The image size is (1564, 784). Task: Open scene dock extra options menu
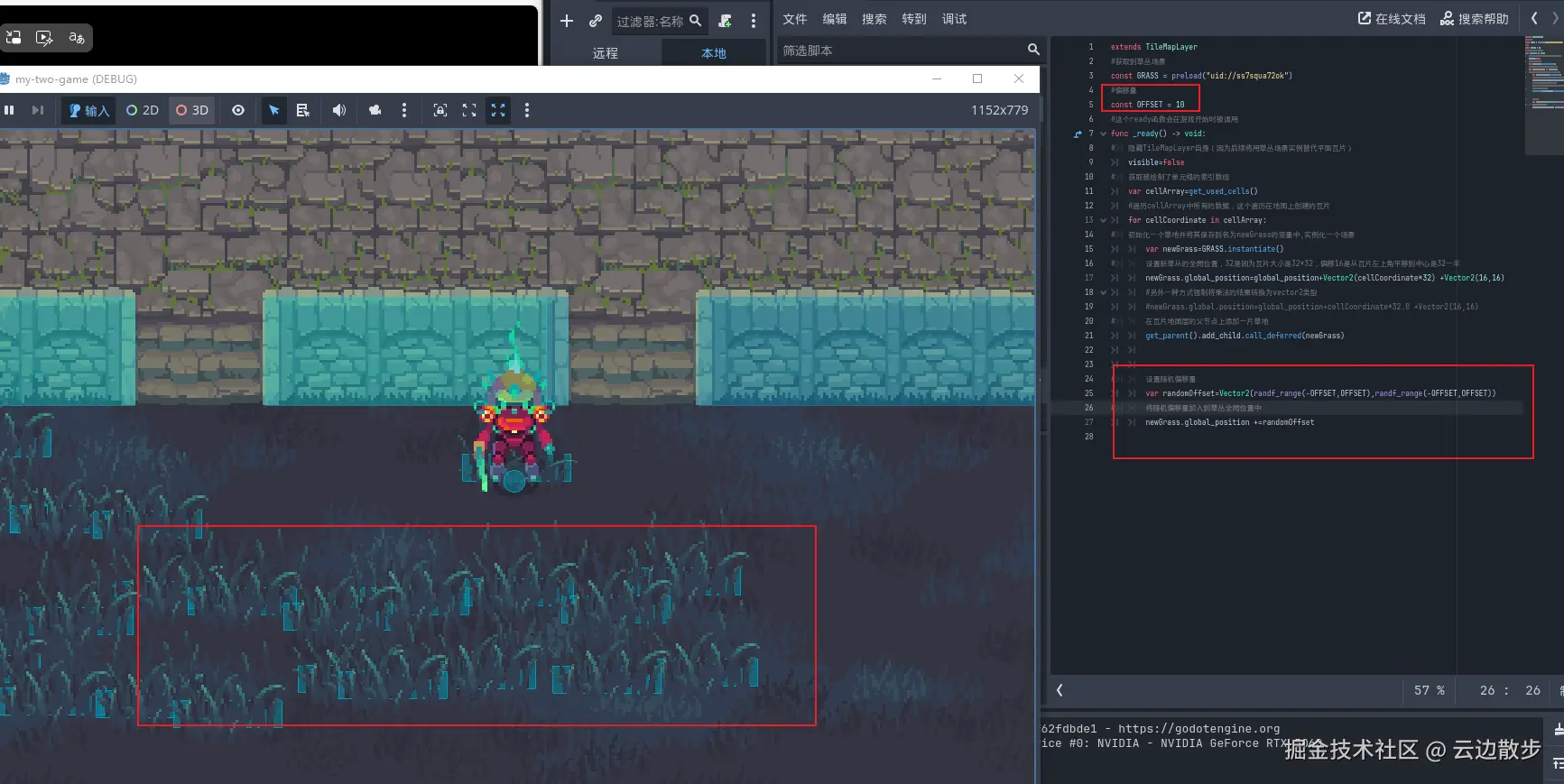tap(754, 21)
